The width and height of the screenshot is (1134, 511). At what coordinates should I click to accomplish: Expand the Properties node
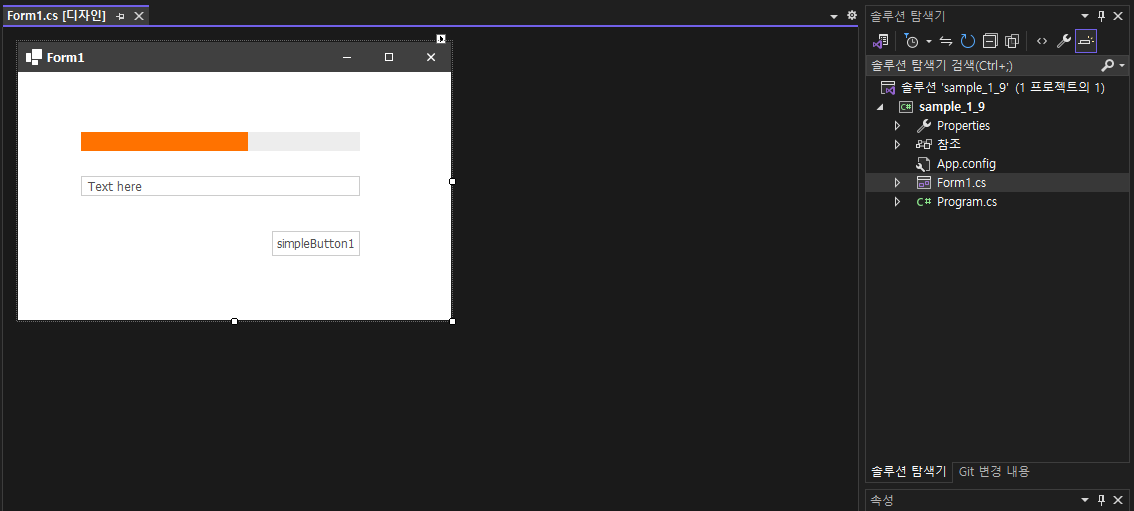click(x=898, y=126)
